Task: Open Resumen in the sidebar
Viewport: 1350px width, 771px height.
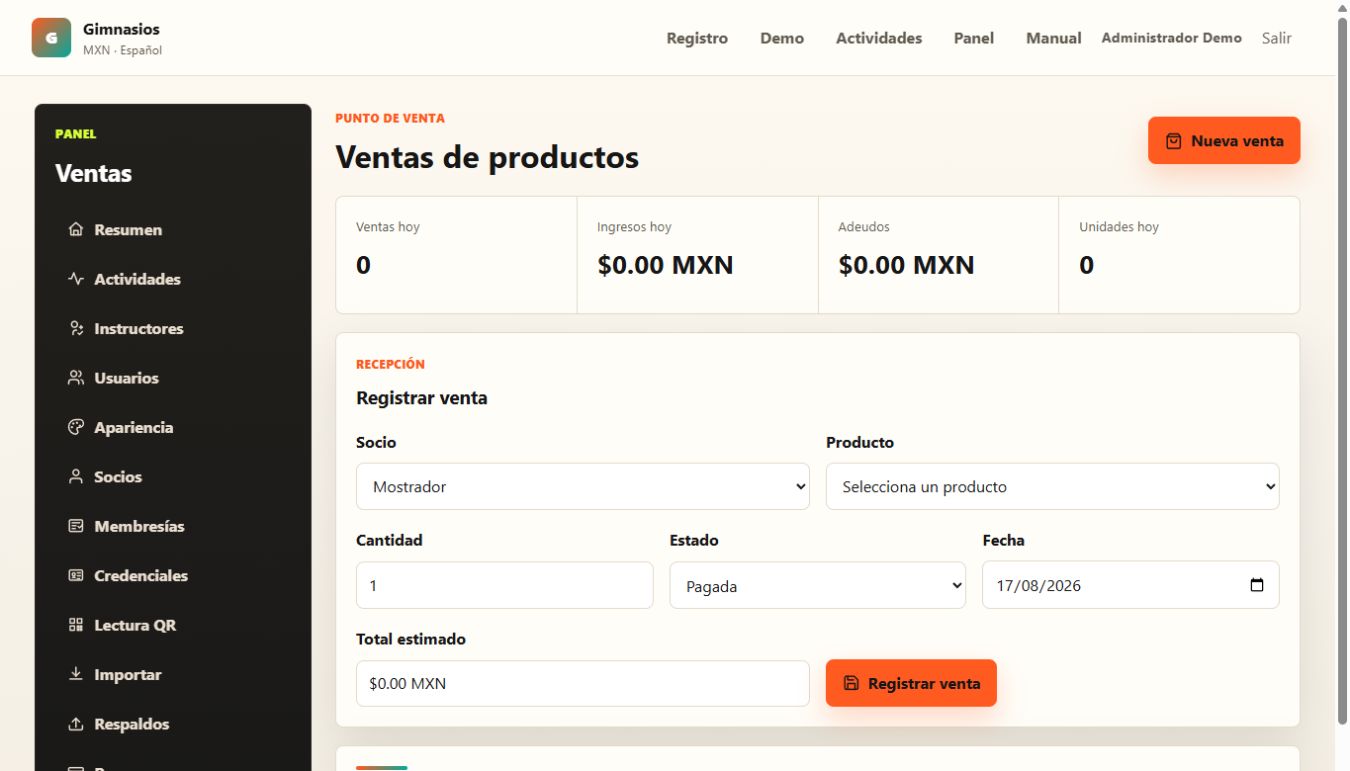Action: coord(173,230)
